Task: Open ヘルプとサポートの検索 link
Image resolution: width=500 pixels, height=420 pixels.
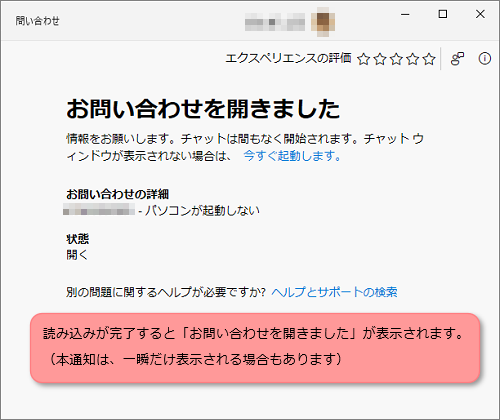Action: [334, 292]
